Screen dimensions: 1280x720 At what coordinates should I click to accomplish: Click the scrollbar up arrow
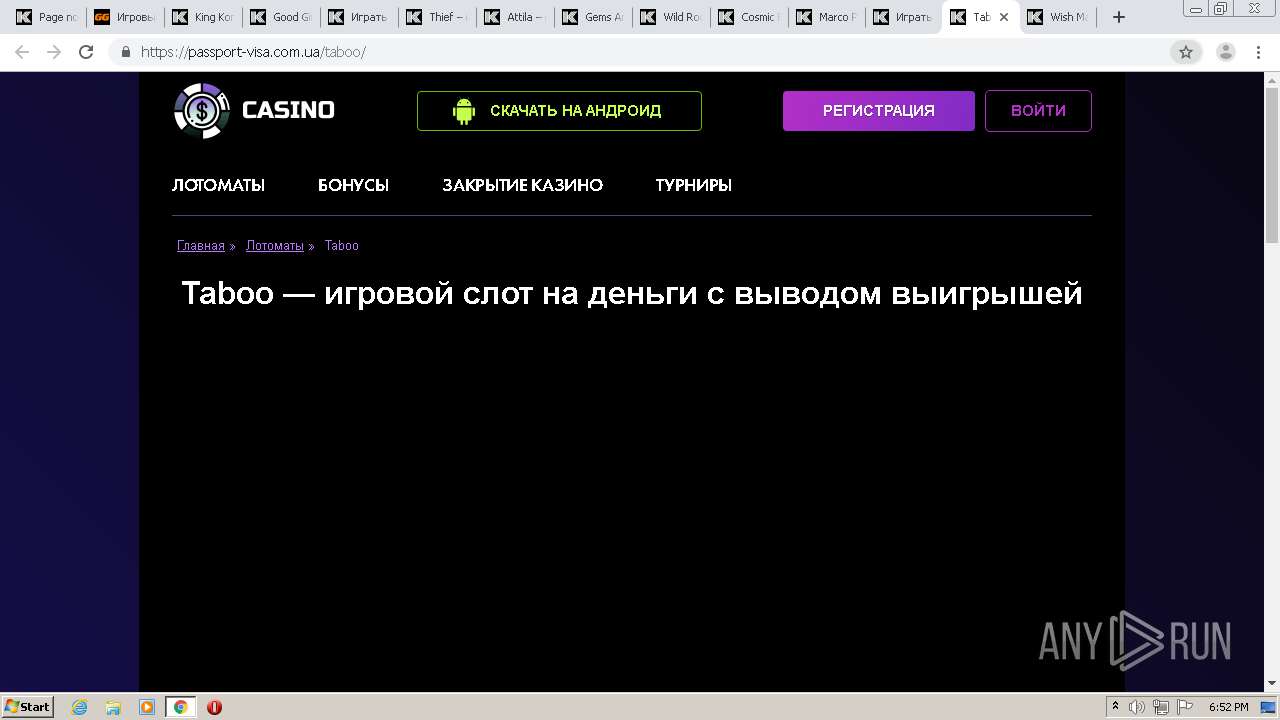[1272, 79]
